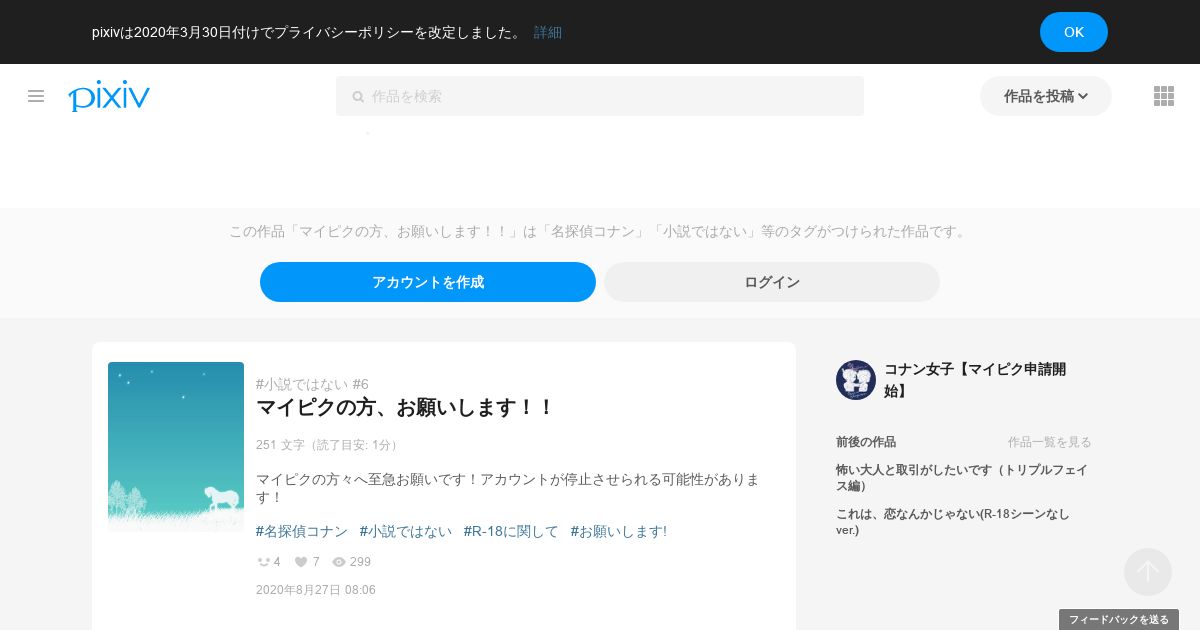Viewport: 1200px width, 630px height.
Task: Click the 前後の作品 heading
Action: pyautogui.click(x=866, y=442)
